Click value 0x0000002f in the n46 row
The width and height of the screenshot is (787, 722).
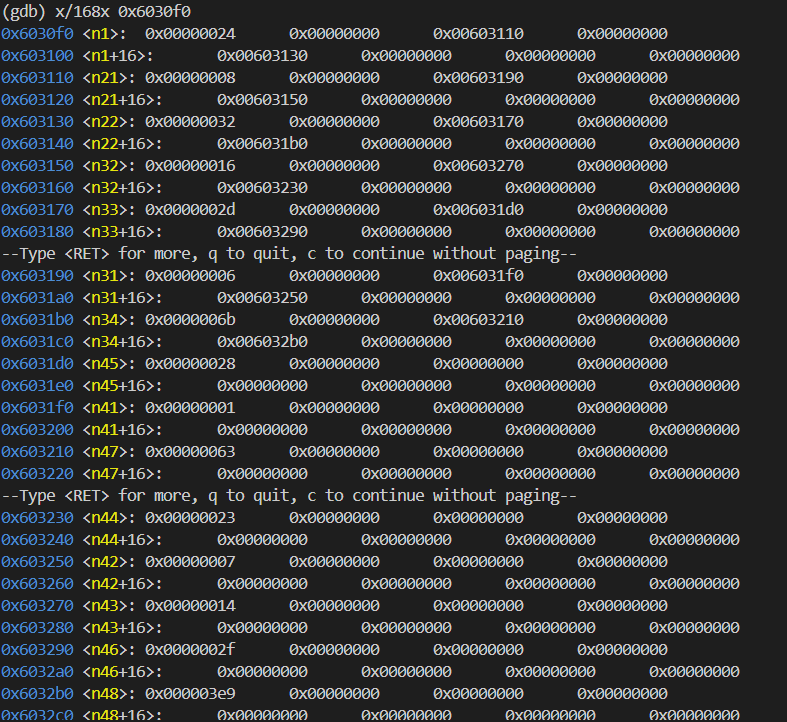[190, 650]
